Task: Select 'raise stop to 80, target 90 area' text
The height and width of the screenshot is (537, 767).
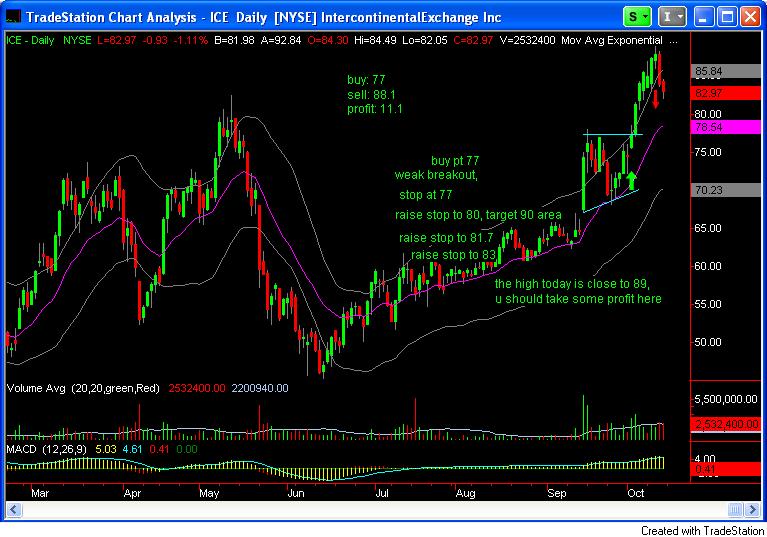Action: point(478,215)
